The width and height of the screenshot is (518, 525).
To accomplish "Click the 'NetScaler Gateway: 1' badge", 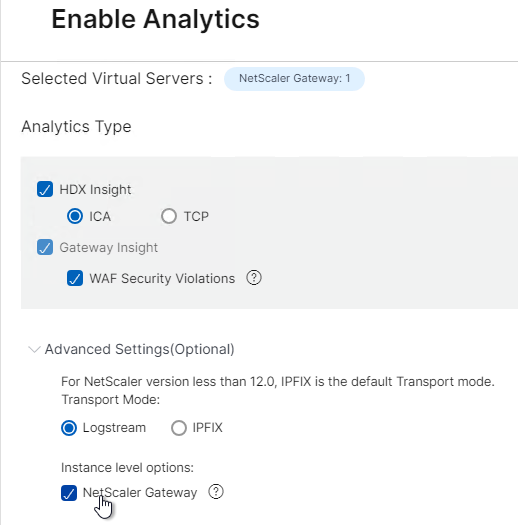I will click(x=294, y=79).
